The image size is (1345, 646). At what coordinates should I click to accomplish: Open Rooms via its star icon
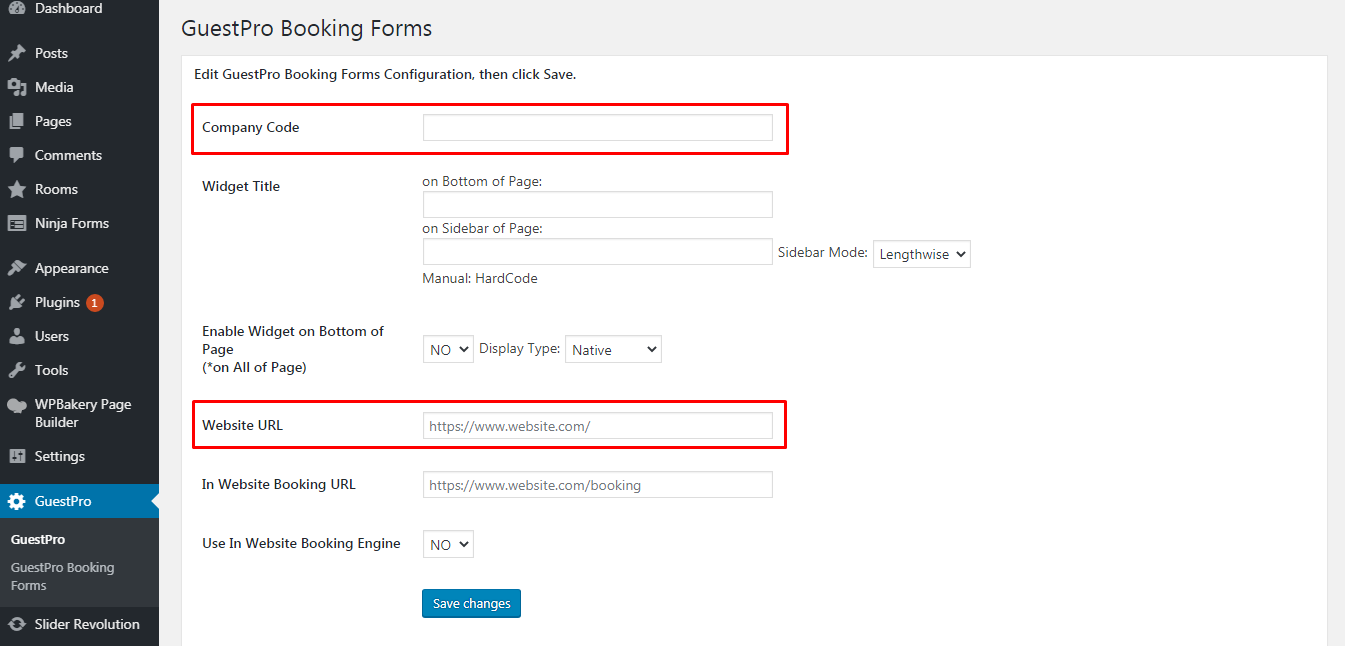pos(16,189)
